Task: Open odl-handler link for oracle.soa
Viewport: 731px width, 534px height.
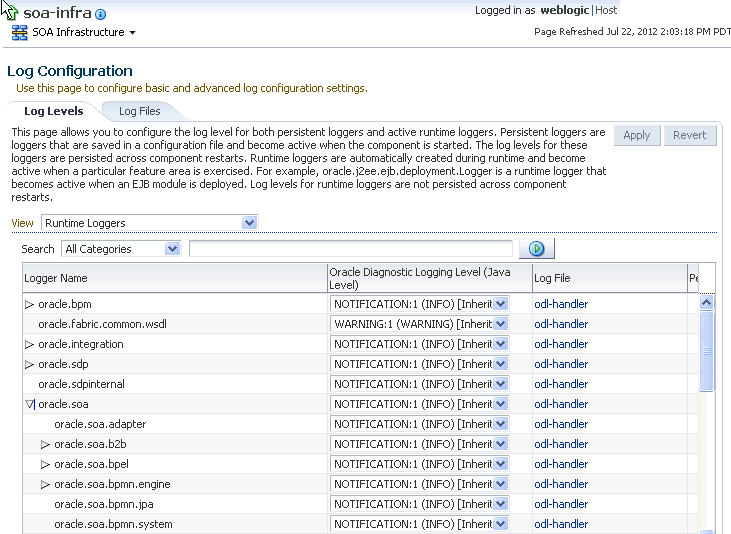Action: click(x=561, y=404)
